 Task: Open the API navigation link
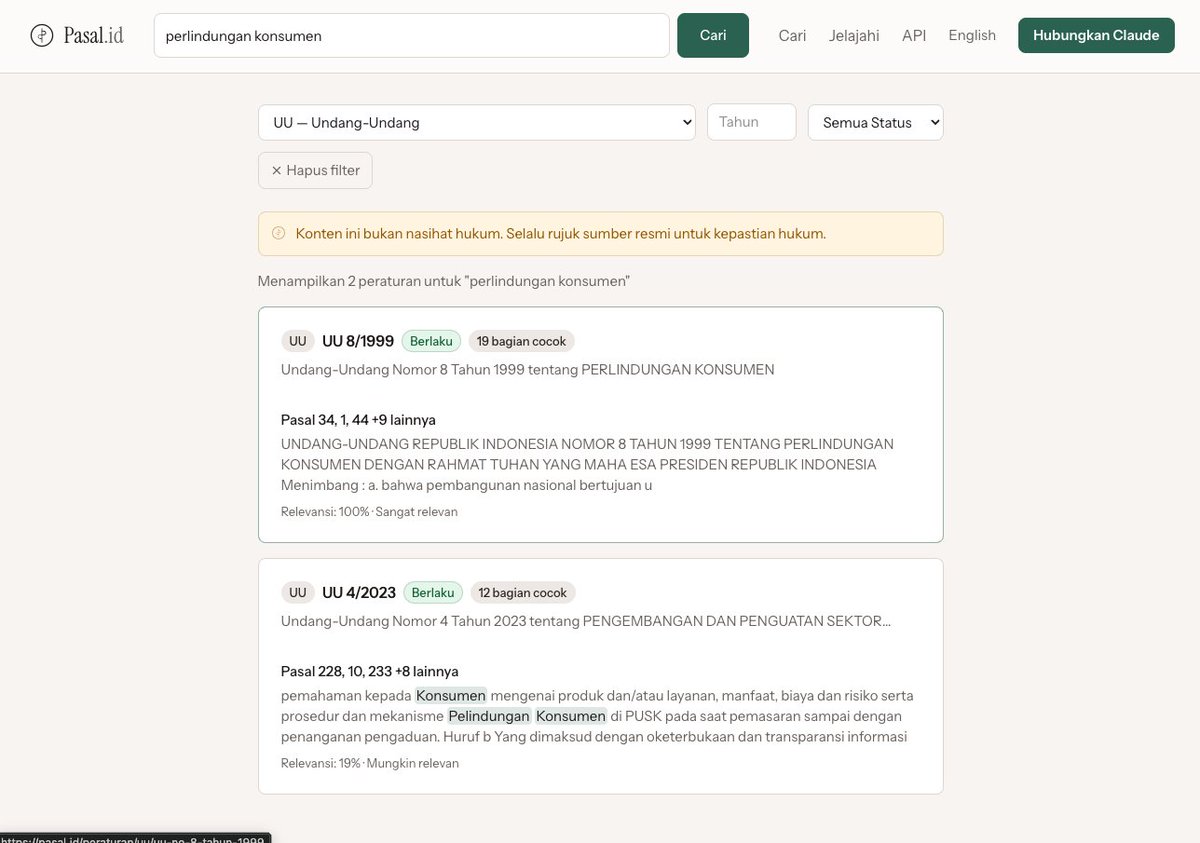click(x=914, y=35)
